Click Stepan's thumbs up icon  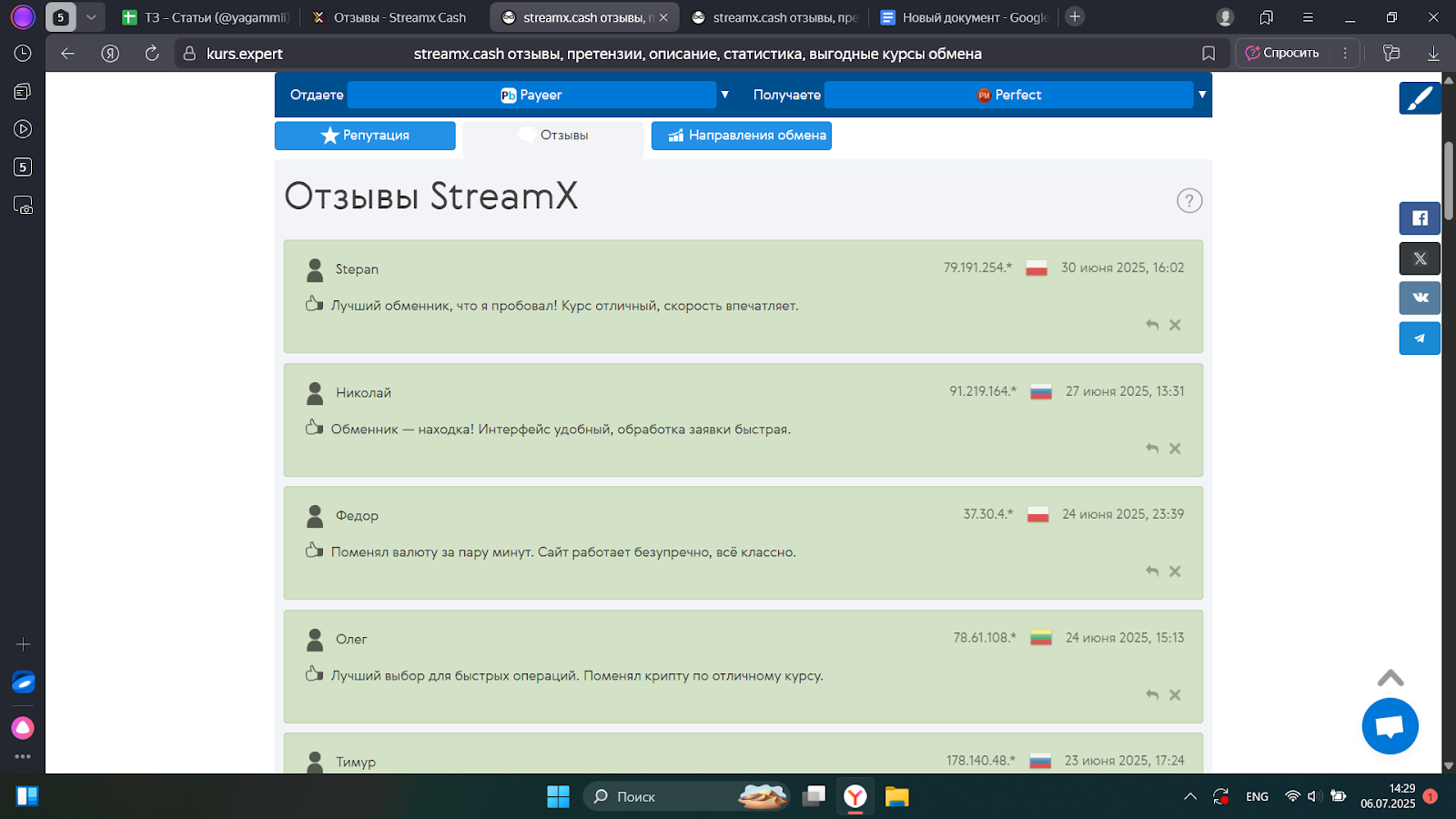pos(314,304)
